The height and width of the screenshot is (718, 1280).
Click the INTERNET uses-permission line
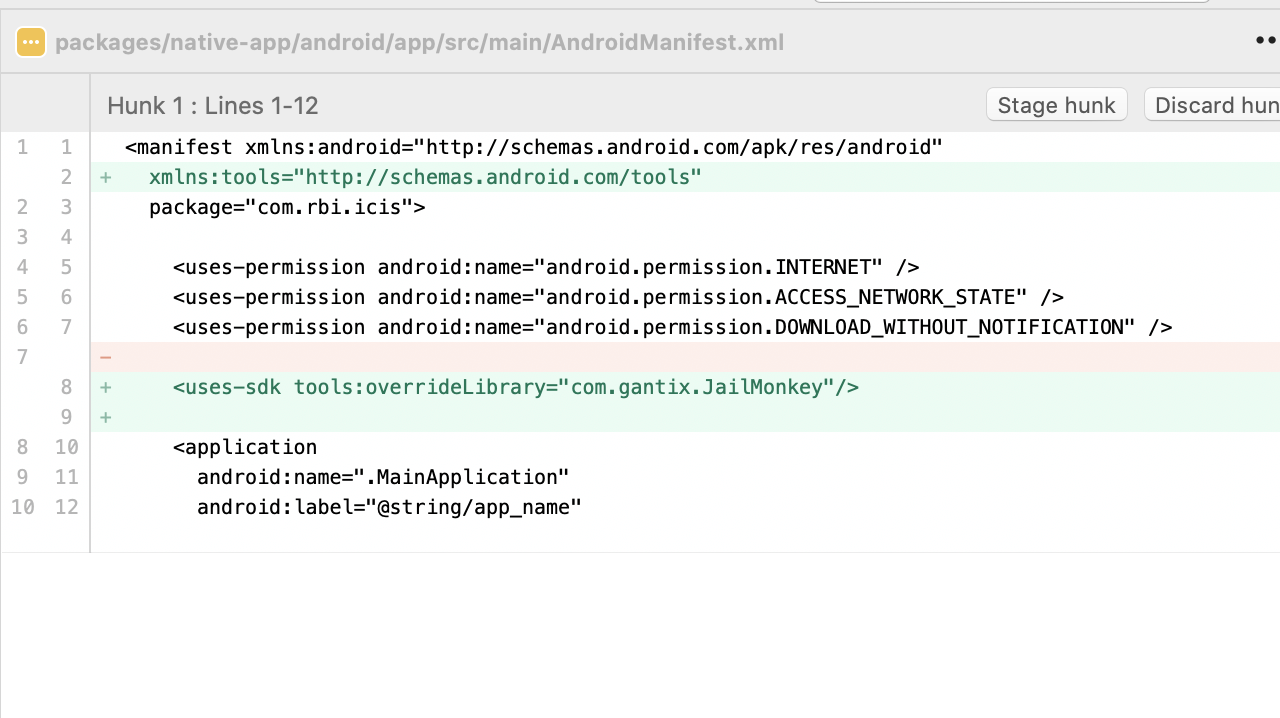coord(685,267)
